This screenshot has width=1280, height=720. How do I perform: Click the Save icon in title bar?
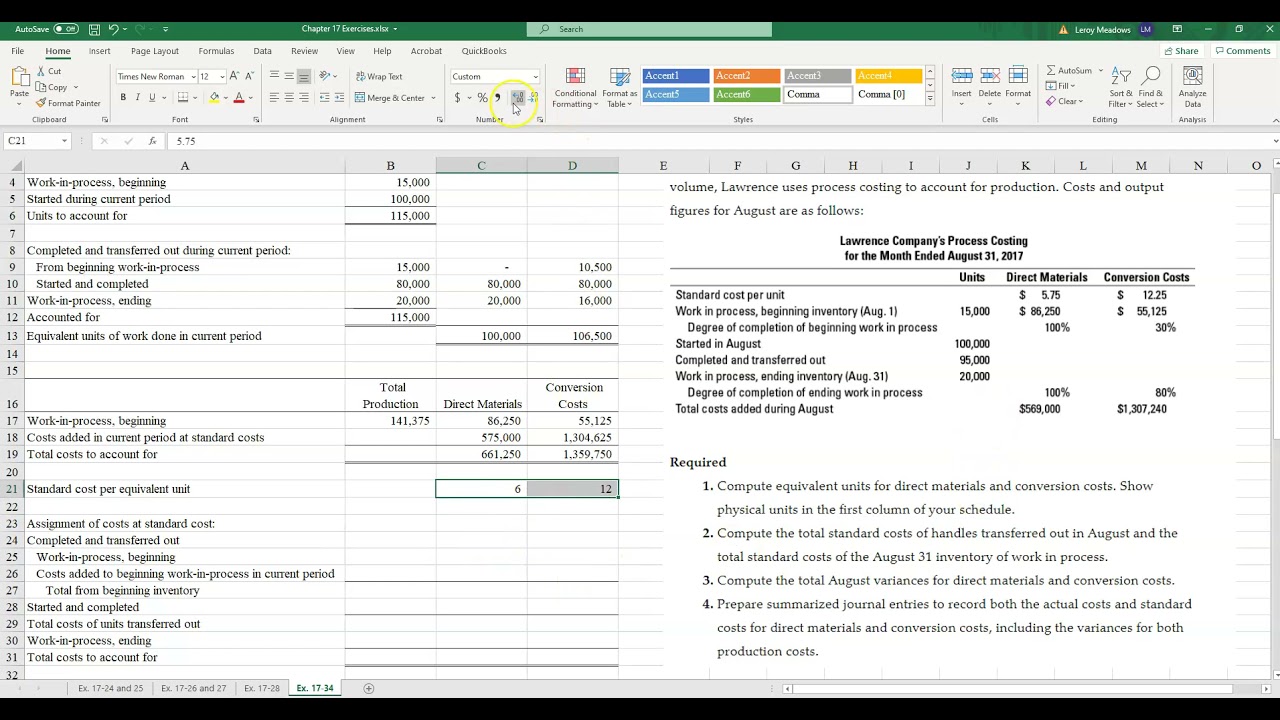click(x=94, y=29)
